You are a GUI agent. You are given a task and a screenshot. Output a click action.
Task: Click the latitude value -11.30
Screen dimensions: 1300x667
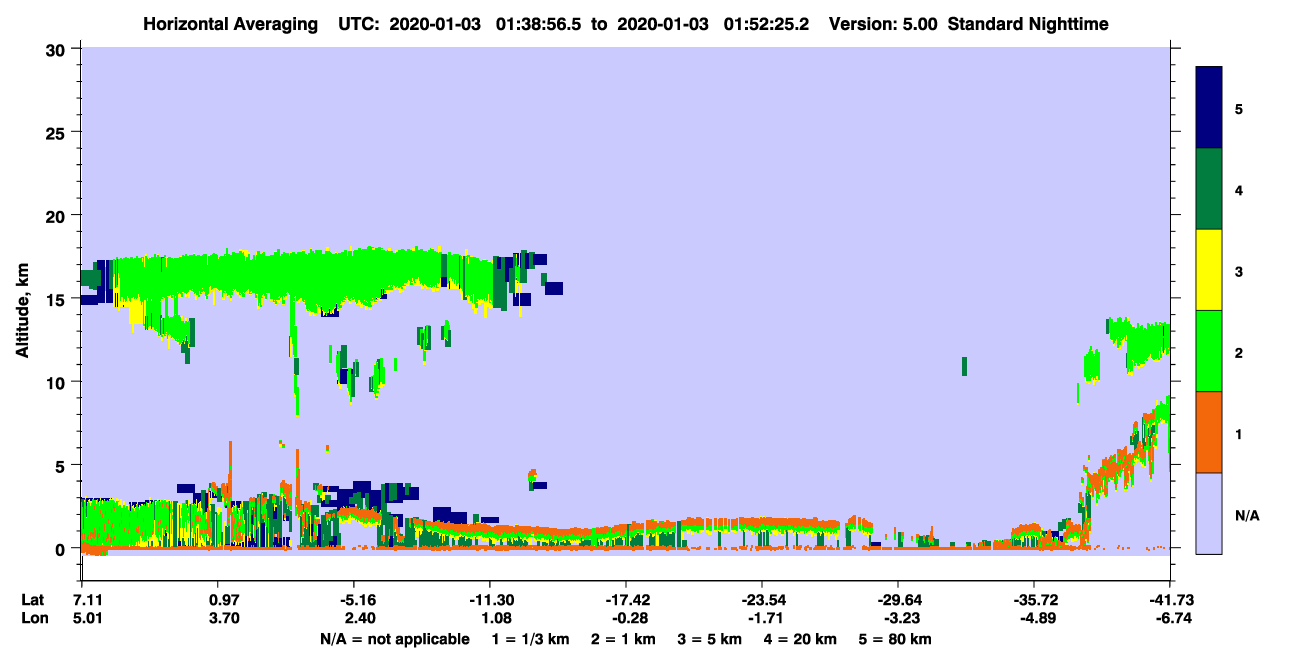[x=490, y=600]
